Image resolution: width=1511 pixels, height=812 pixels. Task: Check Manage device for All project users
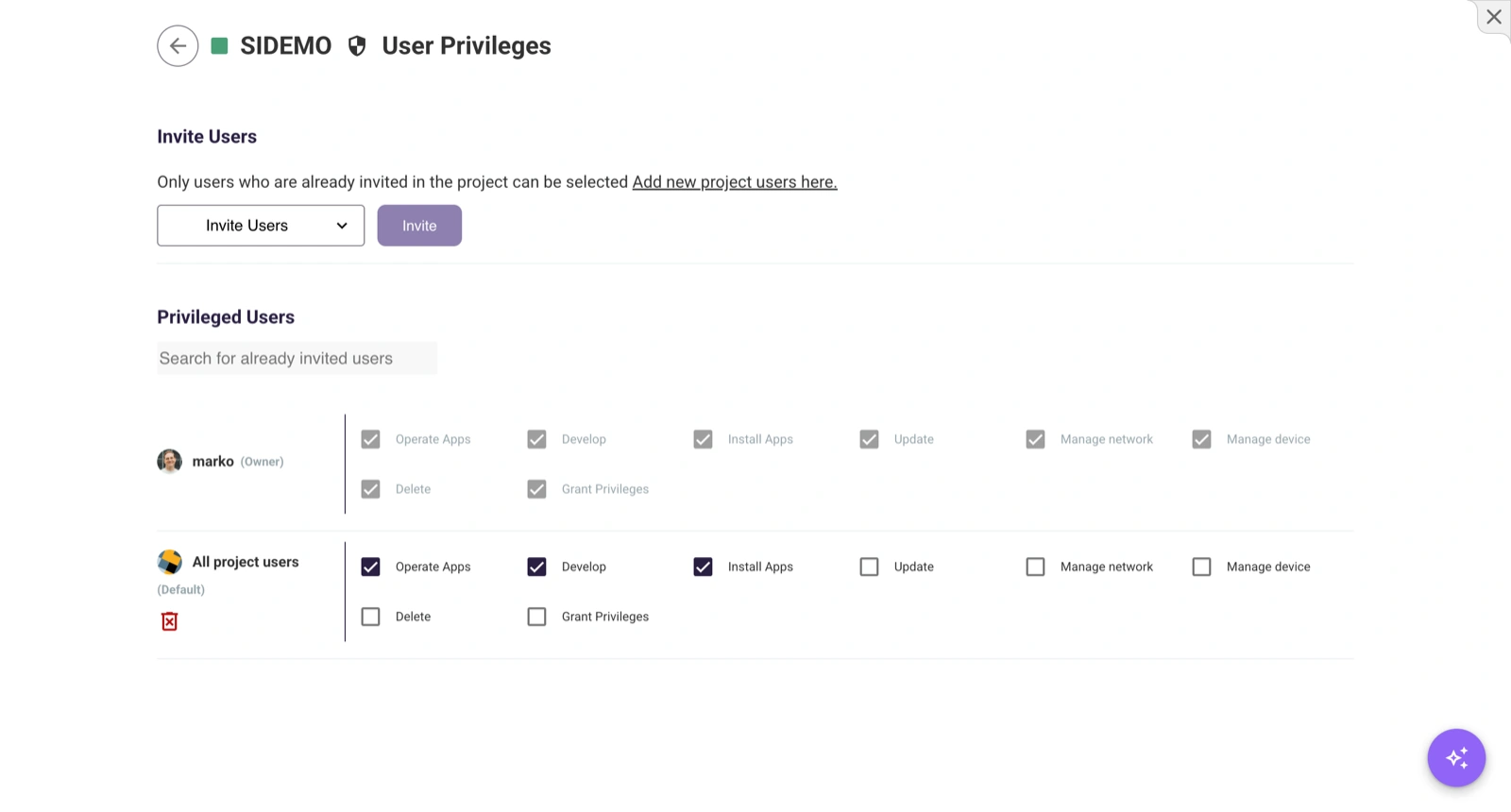(x=1201, y=567)
